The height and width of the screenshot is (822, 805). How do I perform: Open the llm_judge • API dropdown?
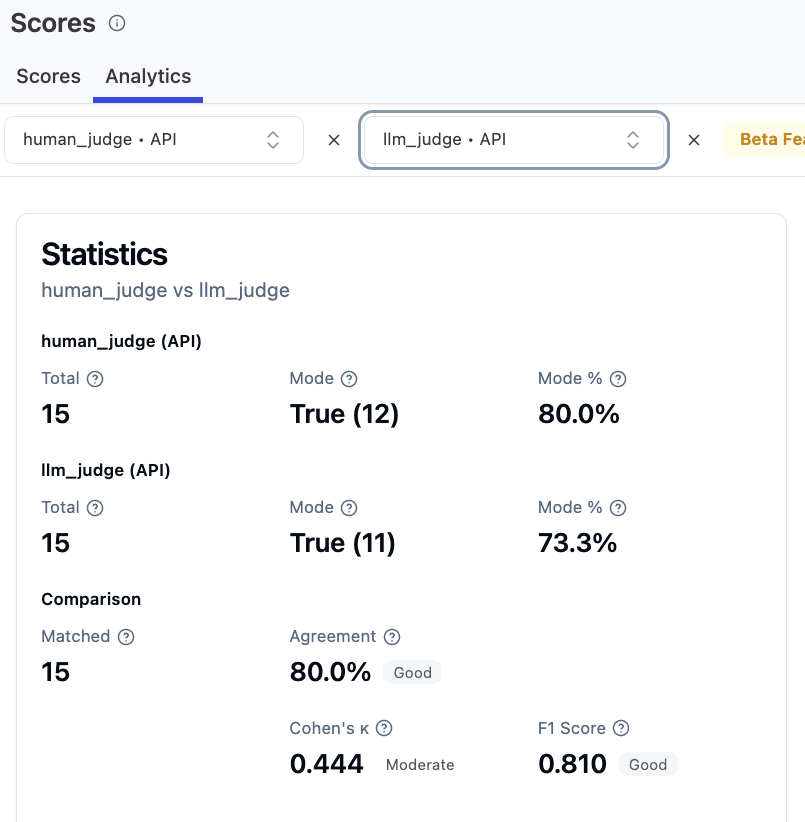513,140
